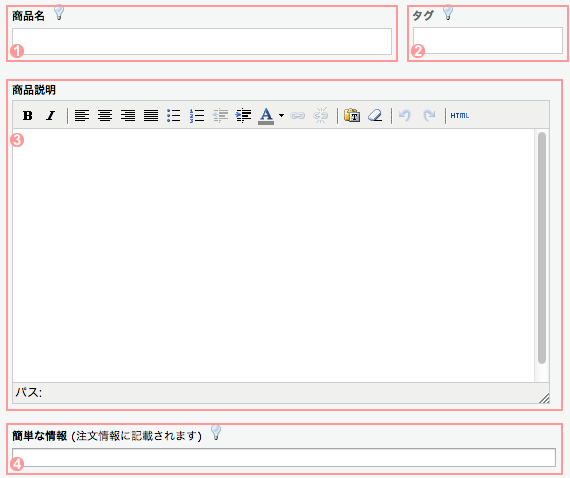Show the hint lightbulb next to タグ
The height and width of the screenshot is (478, 570).
point(448,12)
